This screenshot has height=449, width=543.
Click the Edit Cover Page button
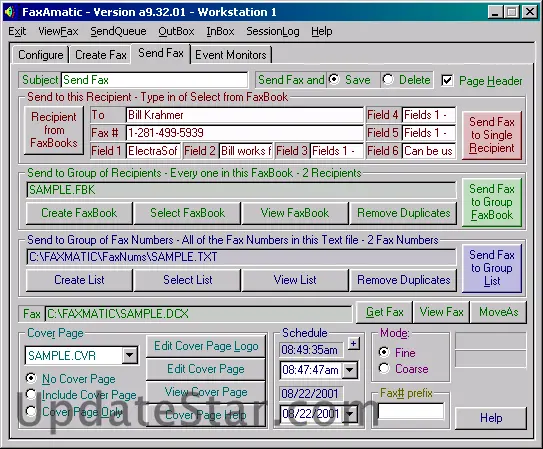(206, 369)
